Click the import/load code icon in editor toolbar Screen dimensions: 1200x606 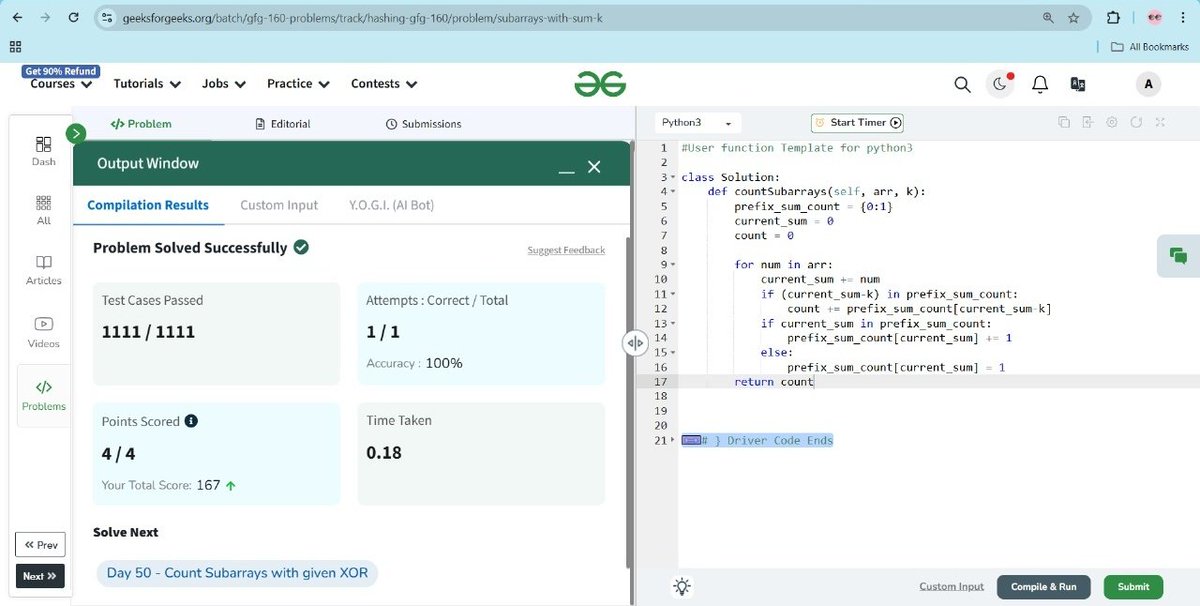[1088, 122]
